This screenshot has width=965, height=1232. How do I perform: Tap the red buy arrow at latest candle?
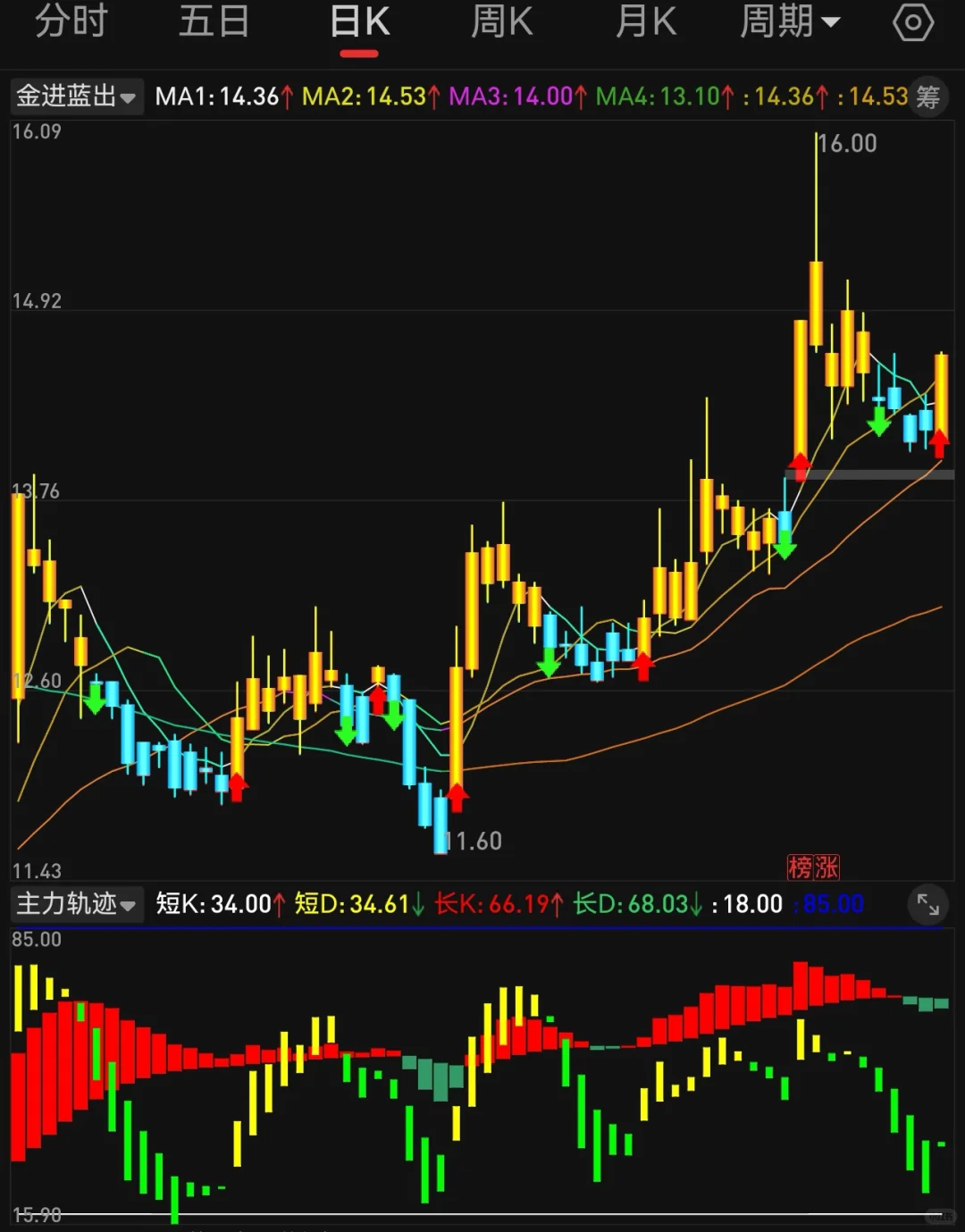pyautogui.click(x=939, y=443)
